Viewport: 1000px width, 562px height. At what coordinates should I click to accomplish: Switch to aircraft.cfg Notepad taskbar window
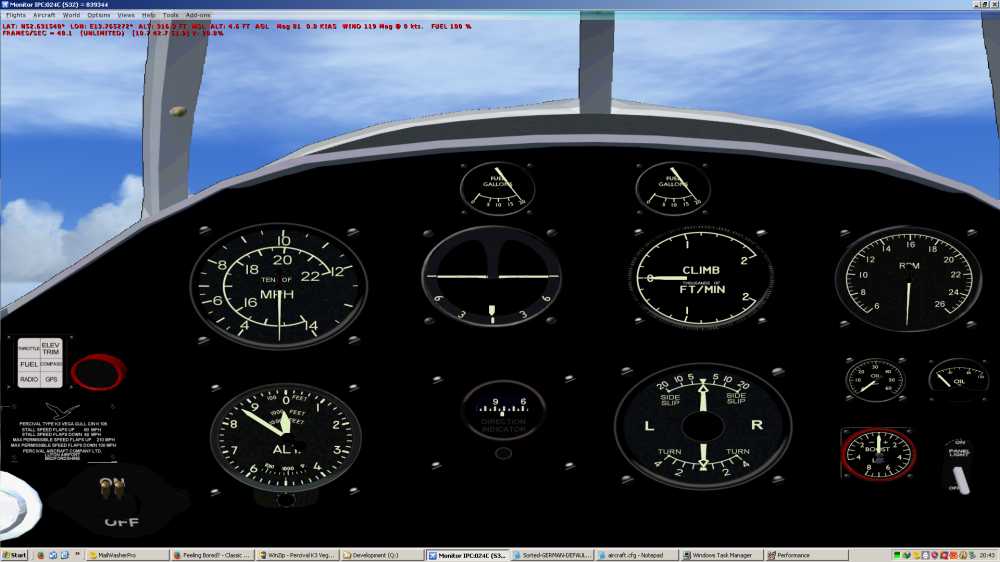click(636, 555)
